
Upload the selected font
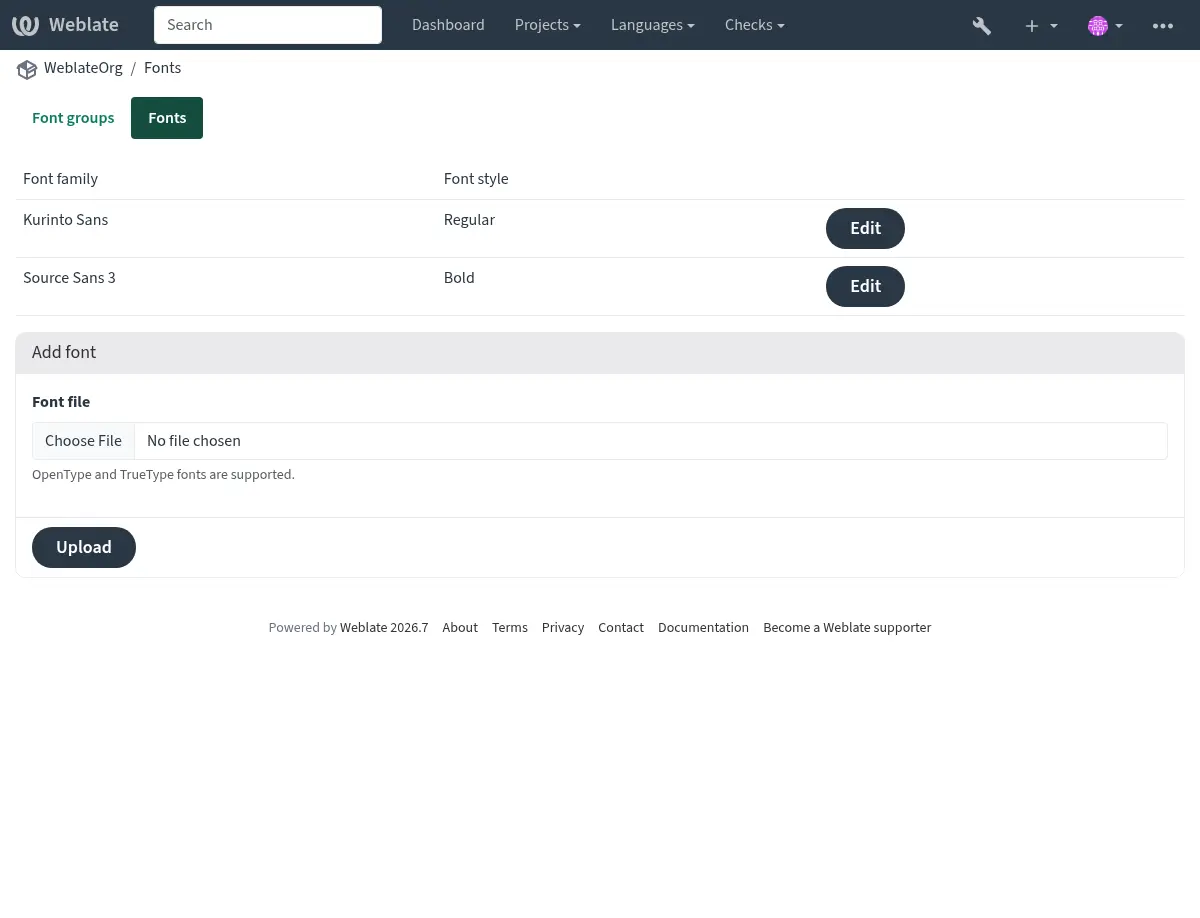[x=84, y=547]
